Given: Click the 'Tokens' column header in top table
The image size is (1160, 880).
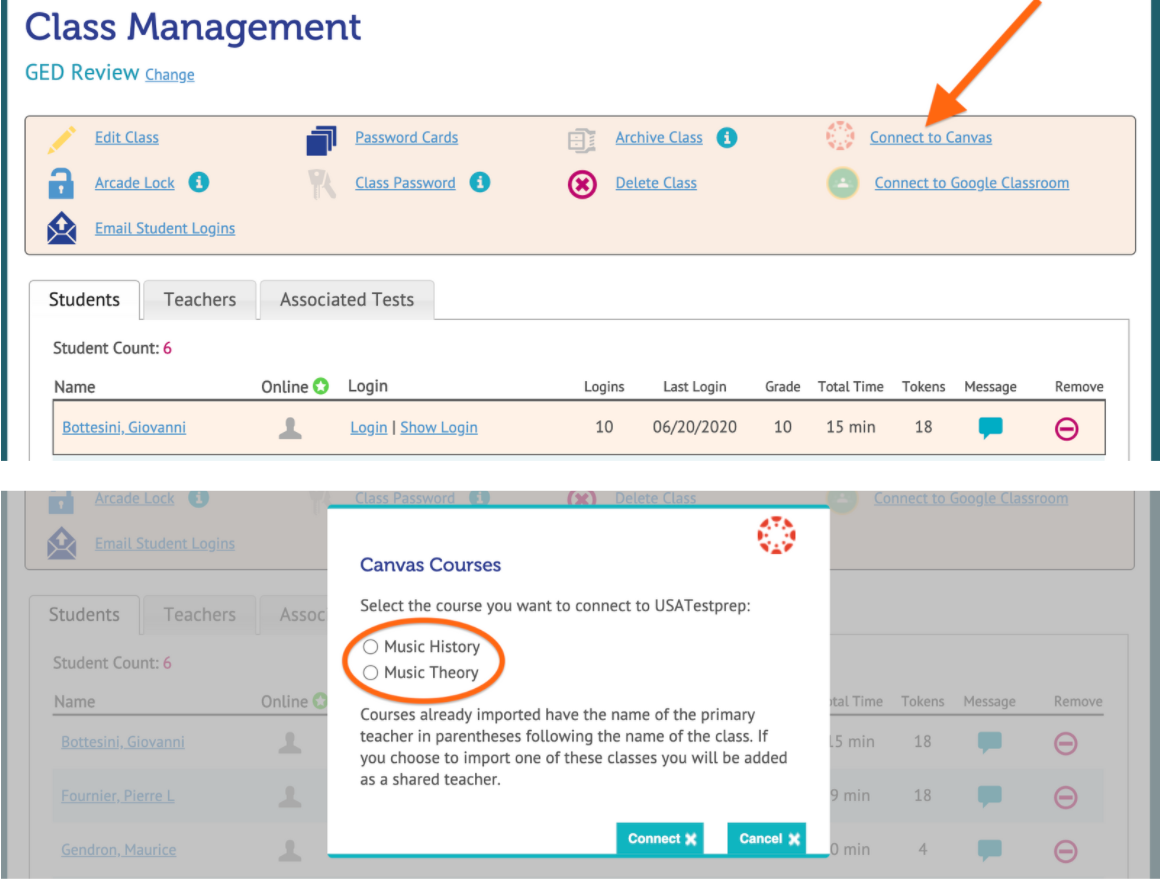Looking at the screenshot, I should click(x=923, y=387).
